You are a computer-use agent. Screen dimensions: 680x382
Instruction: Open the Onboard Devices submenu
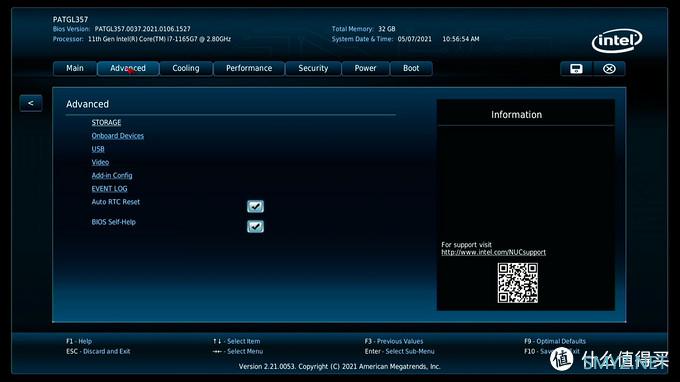click(x=118, y=136)
